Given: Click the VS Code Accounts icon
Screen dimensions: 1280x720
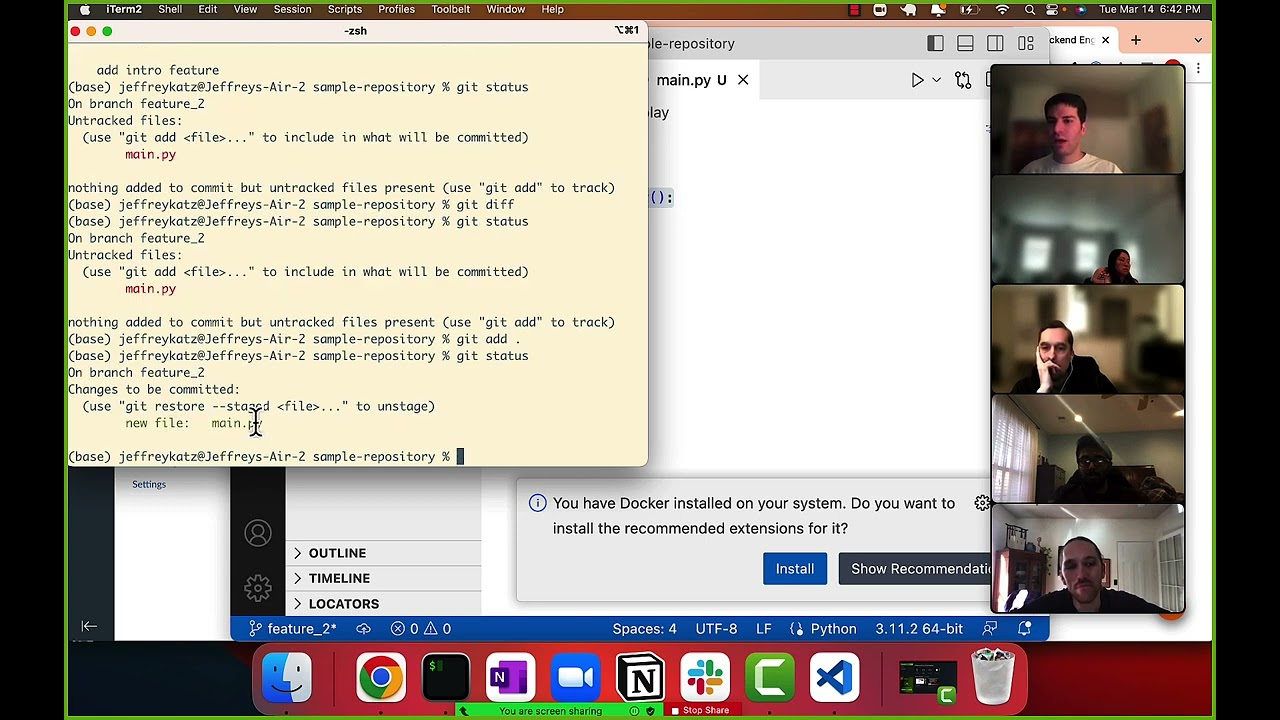Looking at the screenshot, I should 258,534.
